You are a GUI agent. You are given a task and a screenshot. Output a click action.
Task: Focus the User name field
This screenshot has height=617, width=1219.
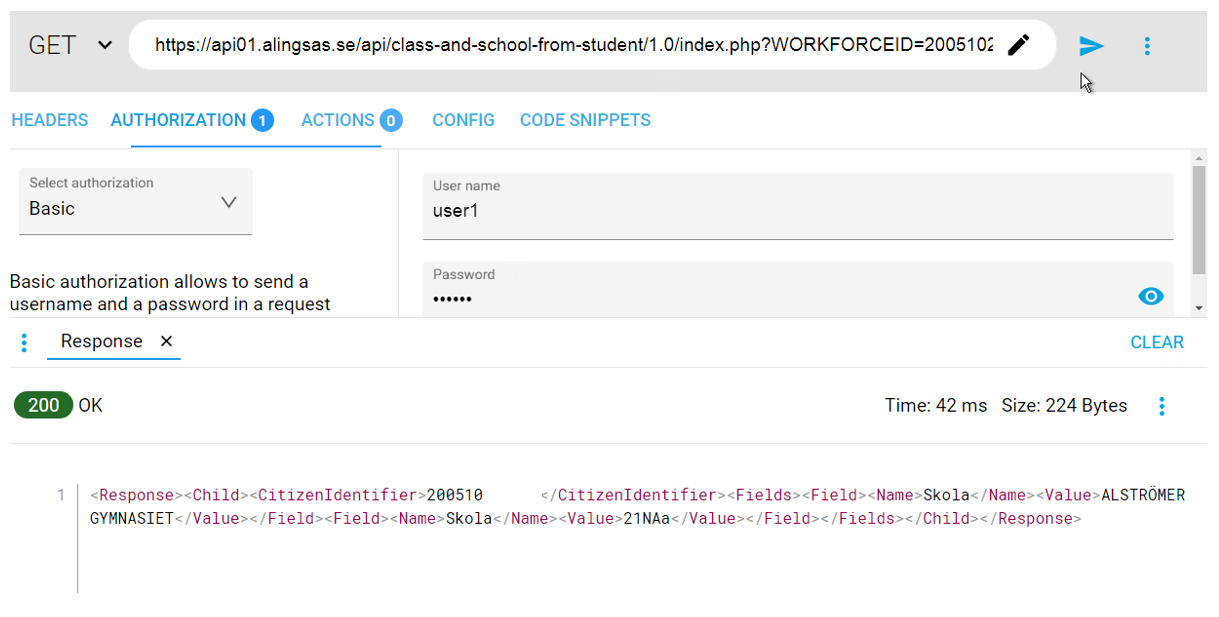[x=798, y=206]
